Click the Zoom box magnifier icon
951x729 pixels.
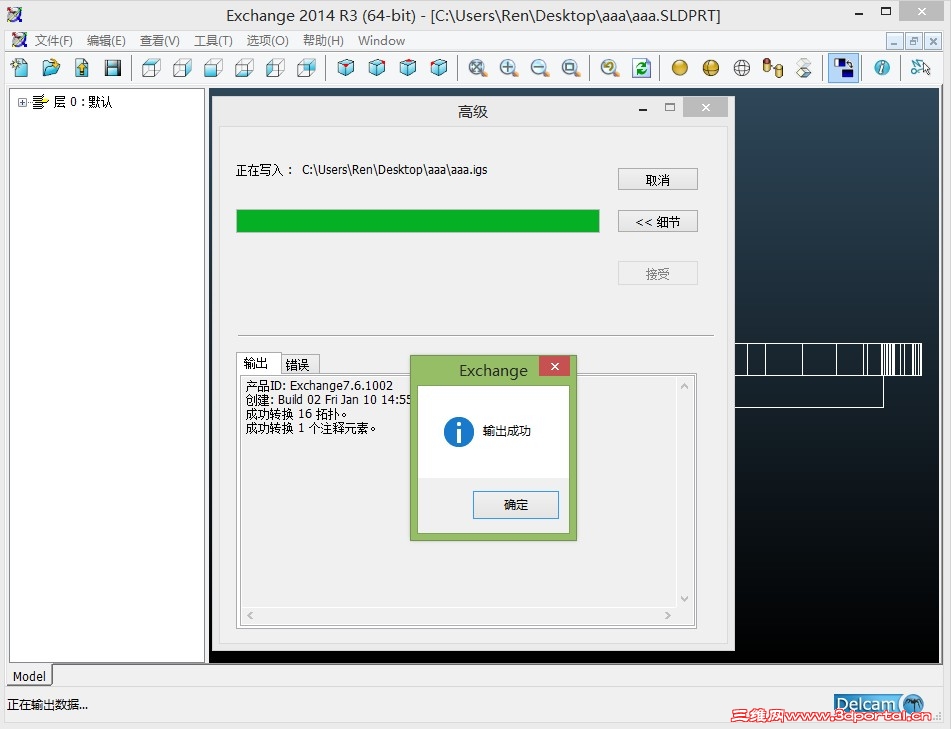pyautogui.click(x=570, y=67)
